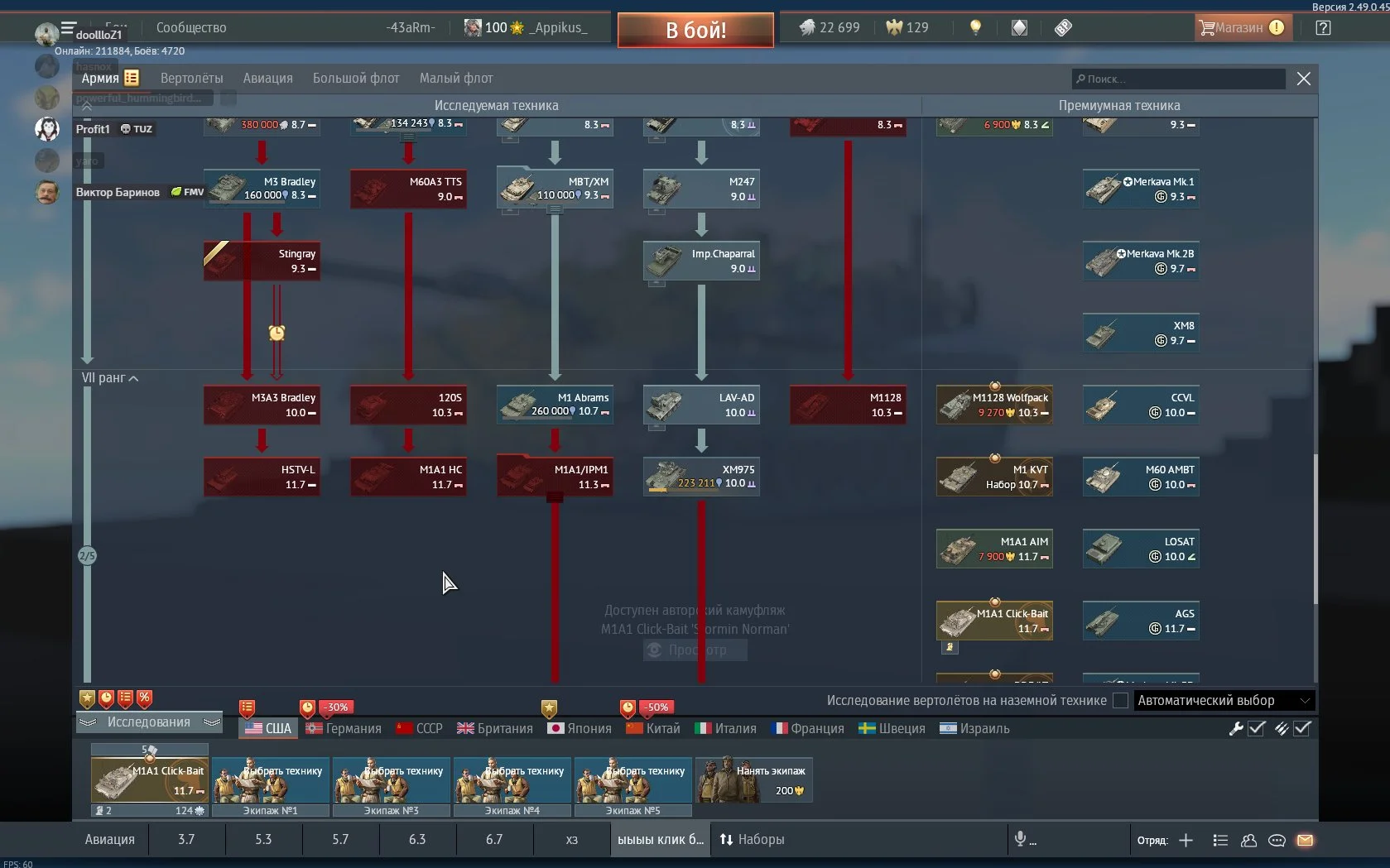
Task: Open the chat bubble icon in bottom bar
Action: point(1277,840)
